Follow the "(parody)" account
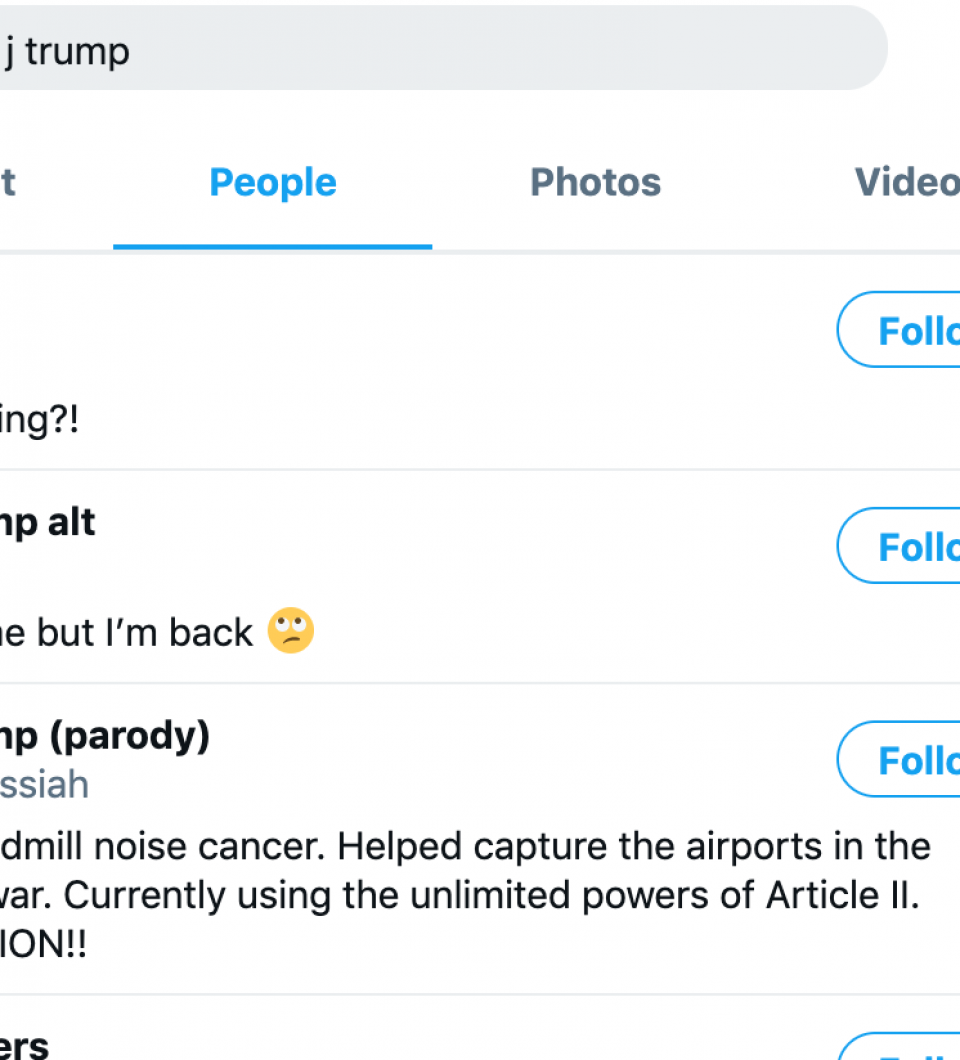 [899, 759]
